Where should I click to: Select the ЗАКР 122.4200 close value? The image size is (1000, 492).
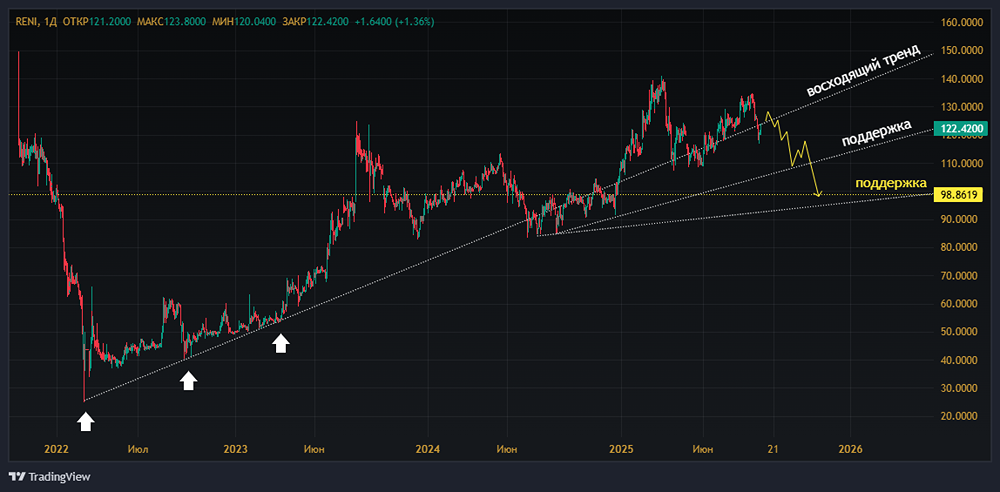(x=315, y=22)
